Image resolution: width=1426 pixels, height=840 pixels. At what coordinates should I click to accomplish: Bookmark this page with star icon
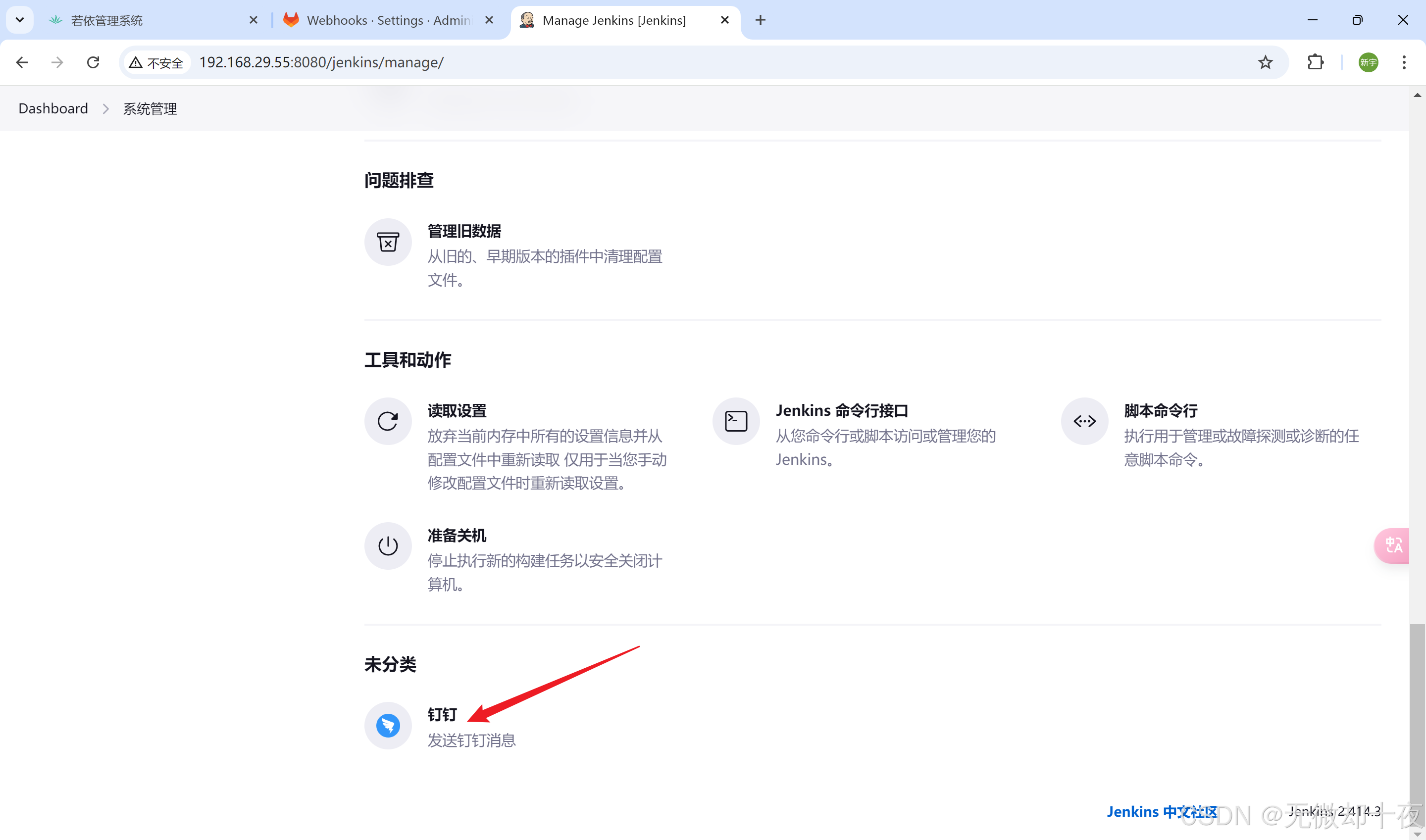[x=1265, y=62]
